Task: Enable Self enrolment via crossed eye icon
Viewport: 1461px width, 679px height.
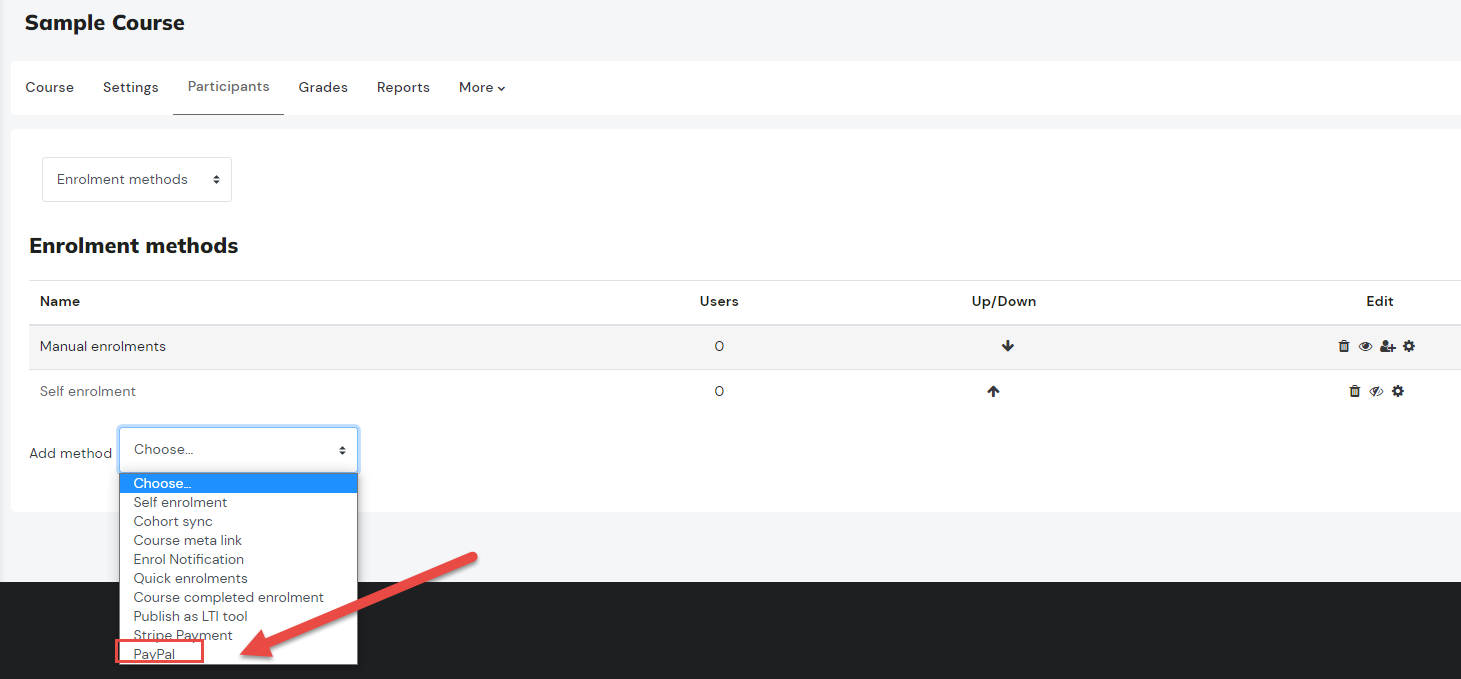Action: tap(1376, 391)
